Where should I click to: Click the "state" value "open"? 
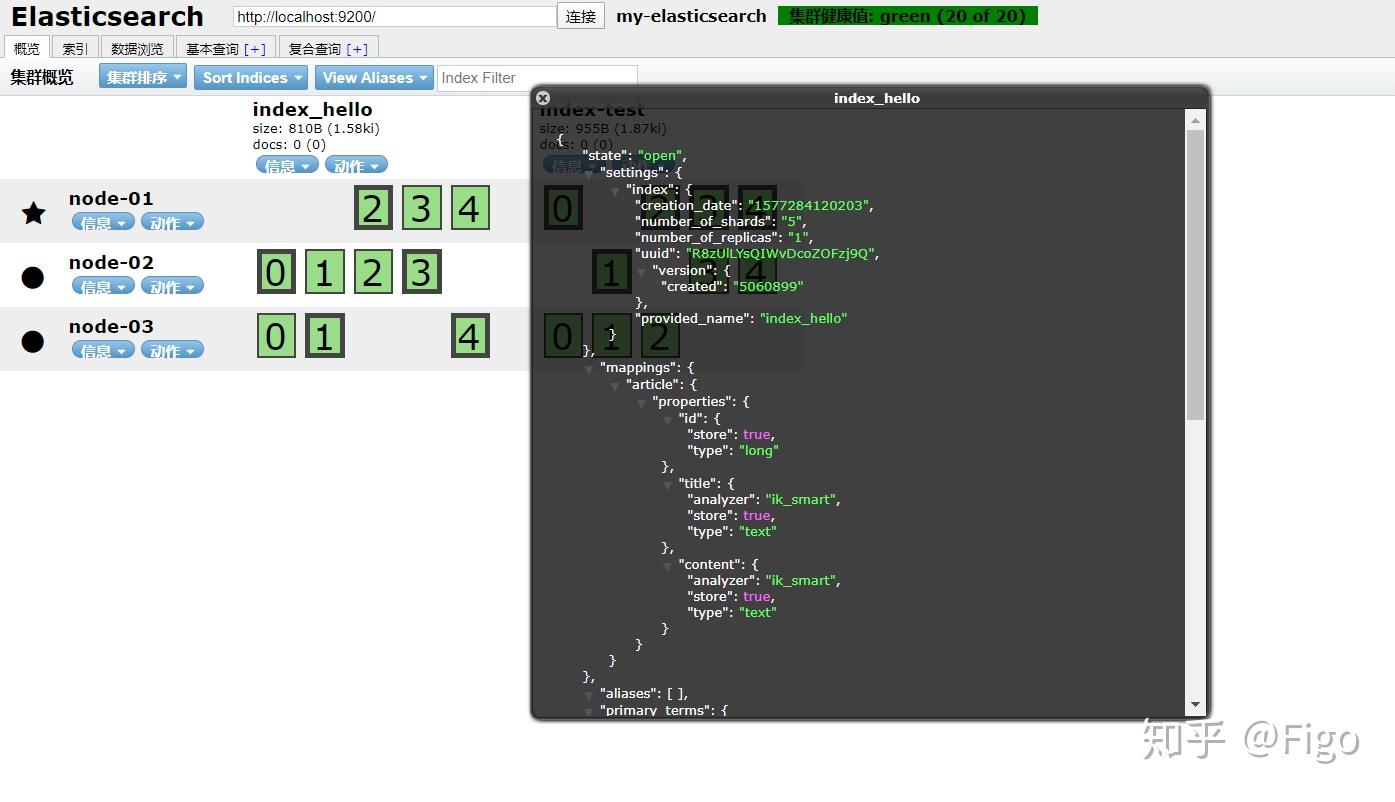tap(660, 156)
